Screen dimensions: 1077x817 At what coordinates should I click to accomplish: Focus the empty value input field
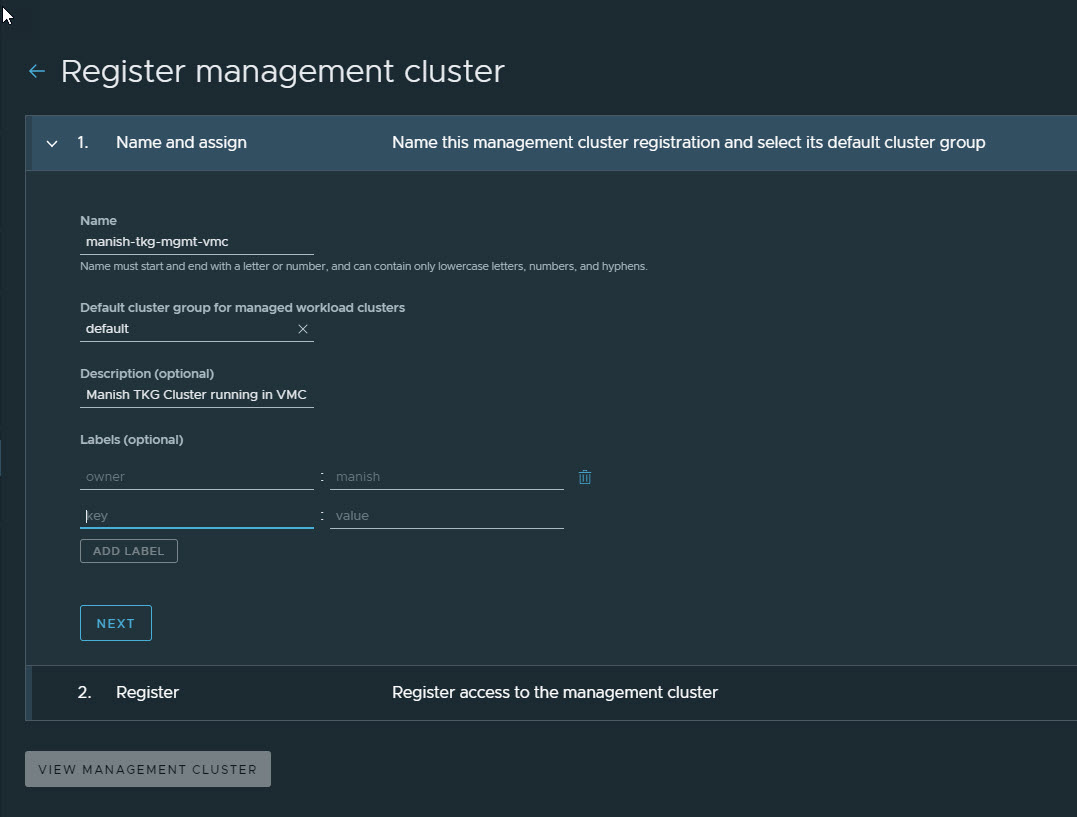point(446,516)
